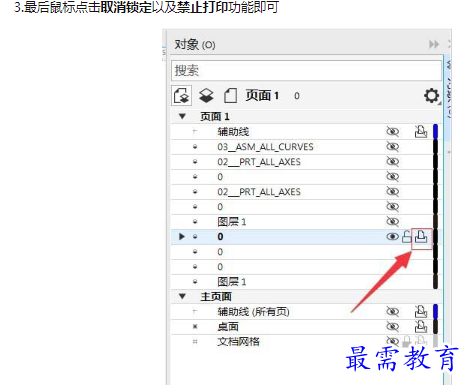Image resolution: width=467 pixels, height=390 pixels.
Task: Toggle eye icon on 文档网格 row
Action: pyautogui.click(x=392, y=341)
